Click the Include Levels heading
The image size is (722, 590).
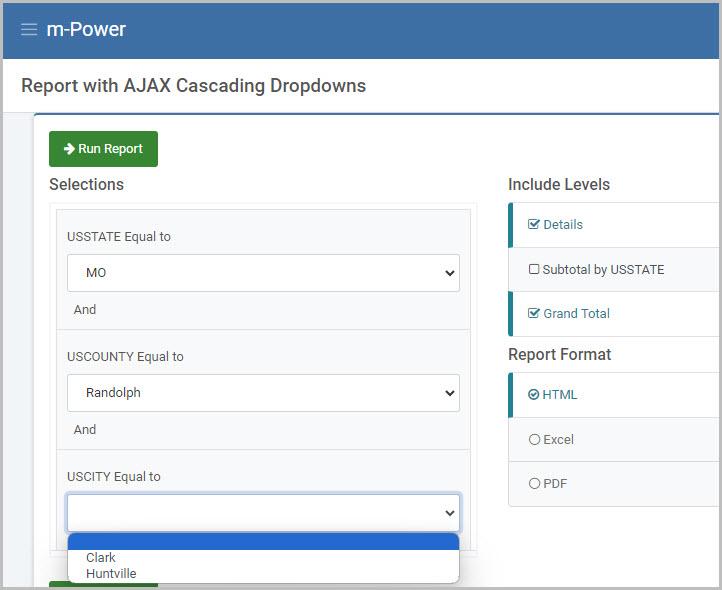559,184
